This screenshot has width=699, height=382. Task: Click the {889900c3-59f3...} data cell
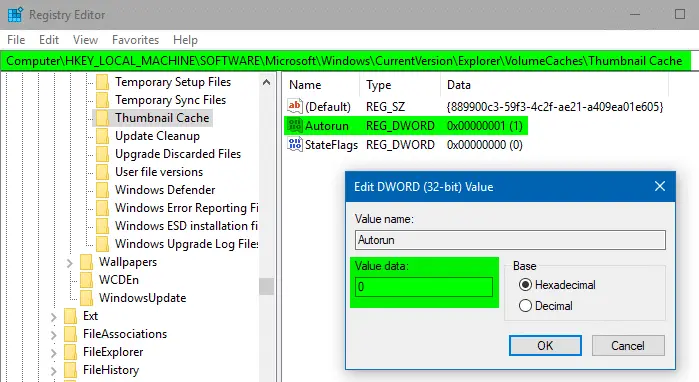(555, 107)
